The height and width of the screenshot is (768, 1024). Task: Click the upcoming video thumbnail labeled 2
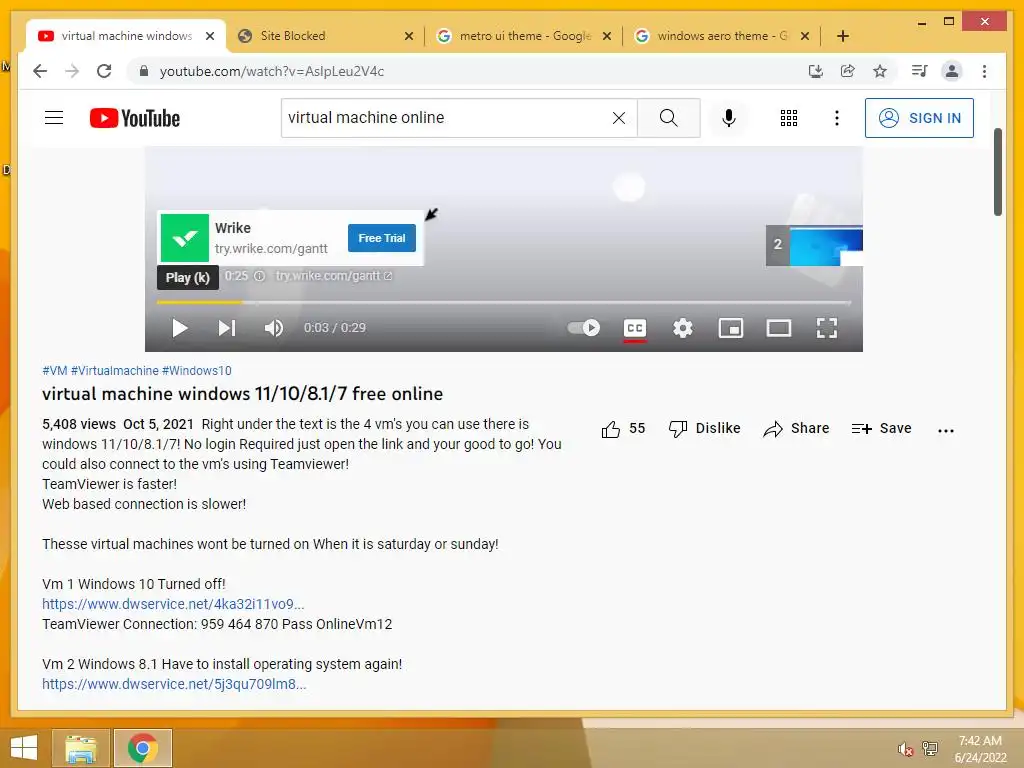pyautogui.click(x=814, y=245)
